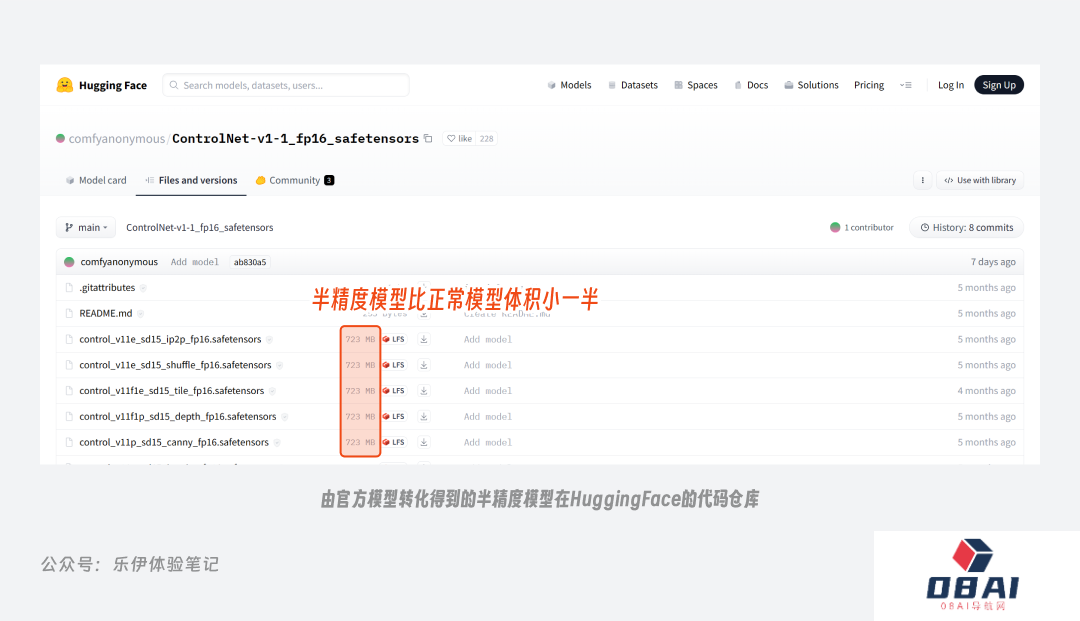Go to Spaces
Viewport: 1080px width, 621px height.
(x=696, y=85)
